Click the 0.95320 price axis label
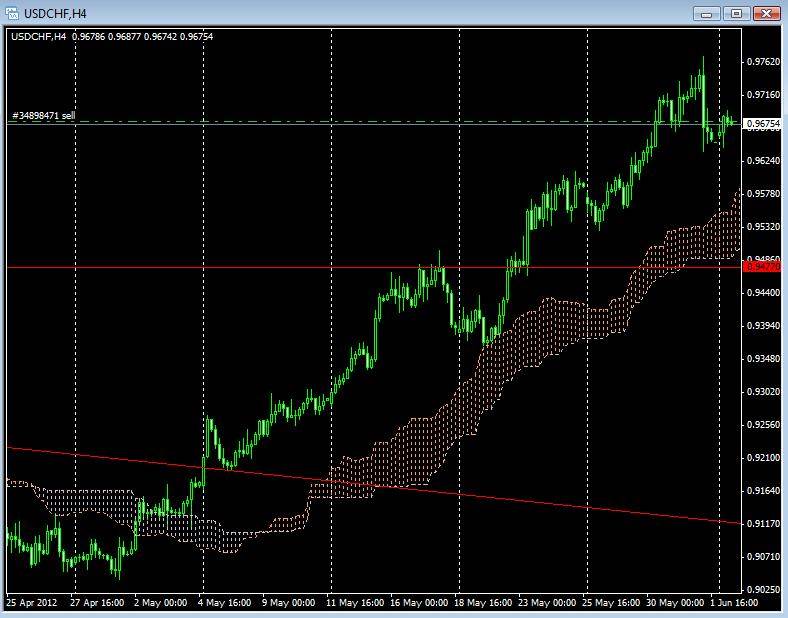Image resolution: width=788 pixels, height=618 pixels. pyautogui.click(x=762, y=227)
